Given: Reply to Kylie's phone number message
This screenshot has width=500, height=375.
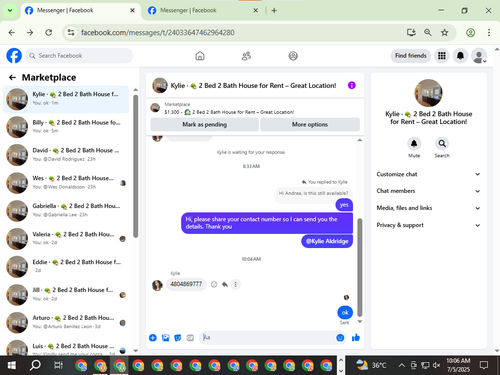Looking at the screenshot, I should click(225, 284).
